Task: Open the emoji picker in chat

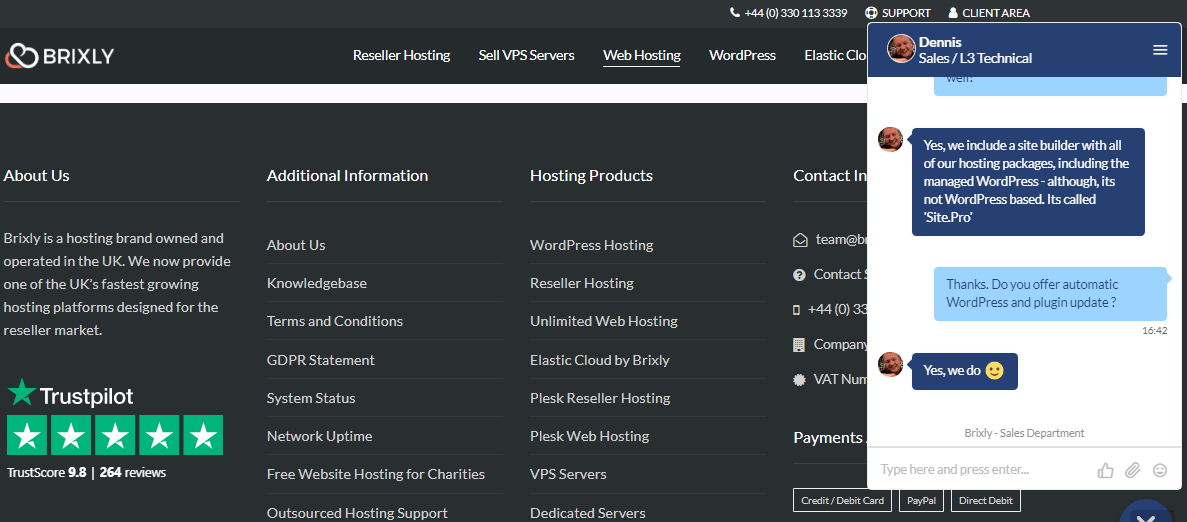Action: [x=1160, y=471]
